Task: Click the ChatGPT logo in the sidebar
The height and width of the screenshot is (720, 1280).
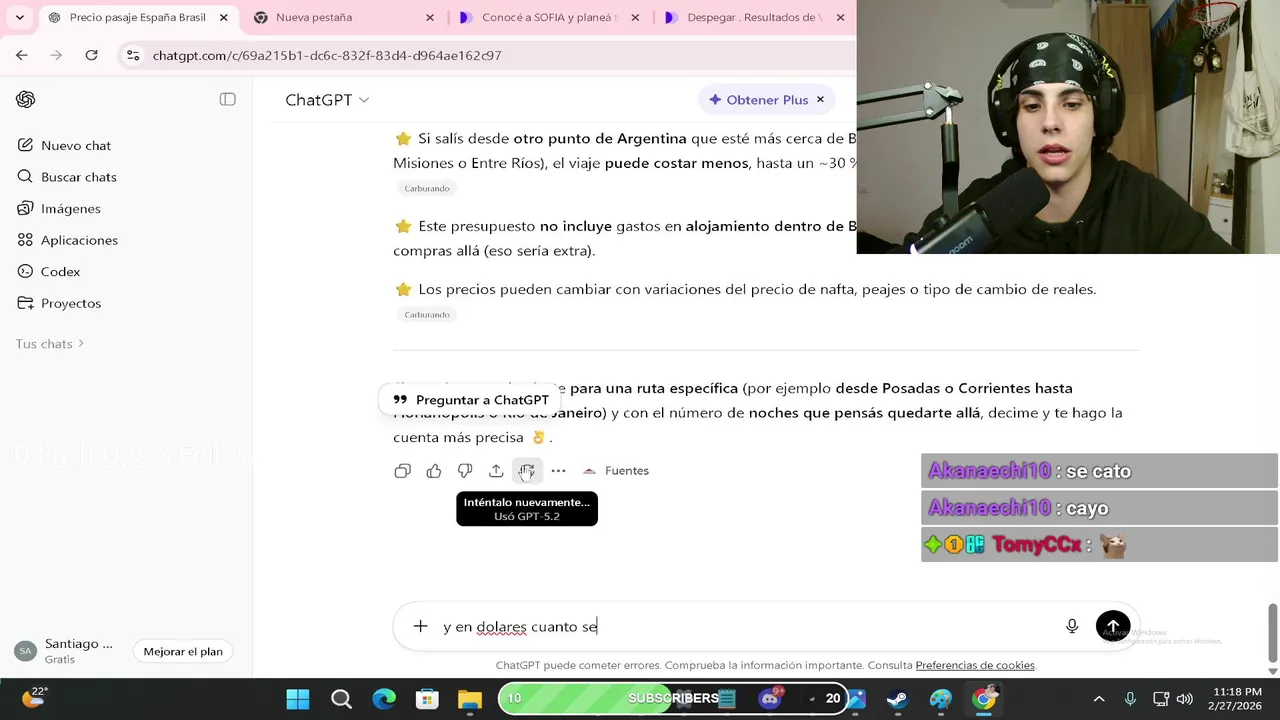Action: point(26,99)
